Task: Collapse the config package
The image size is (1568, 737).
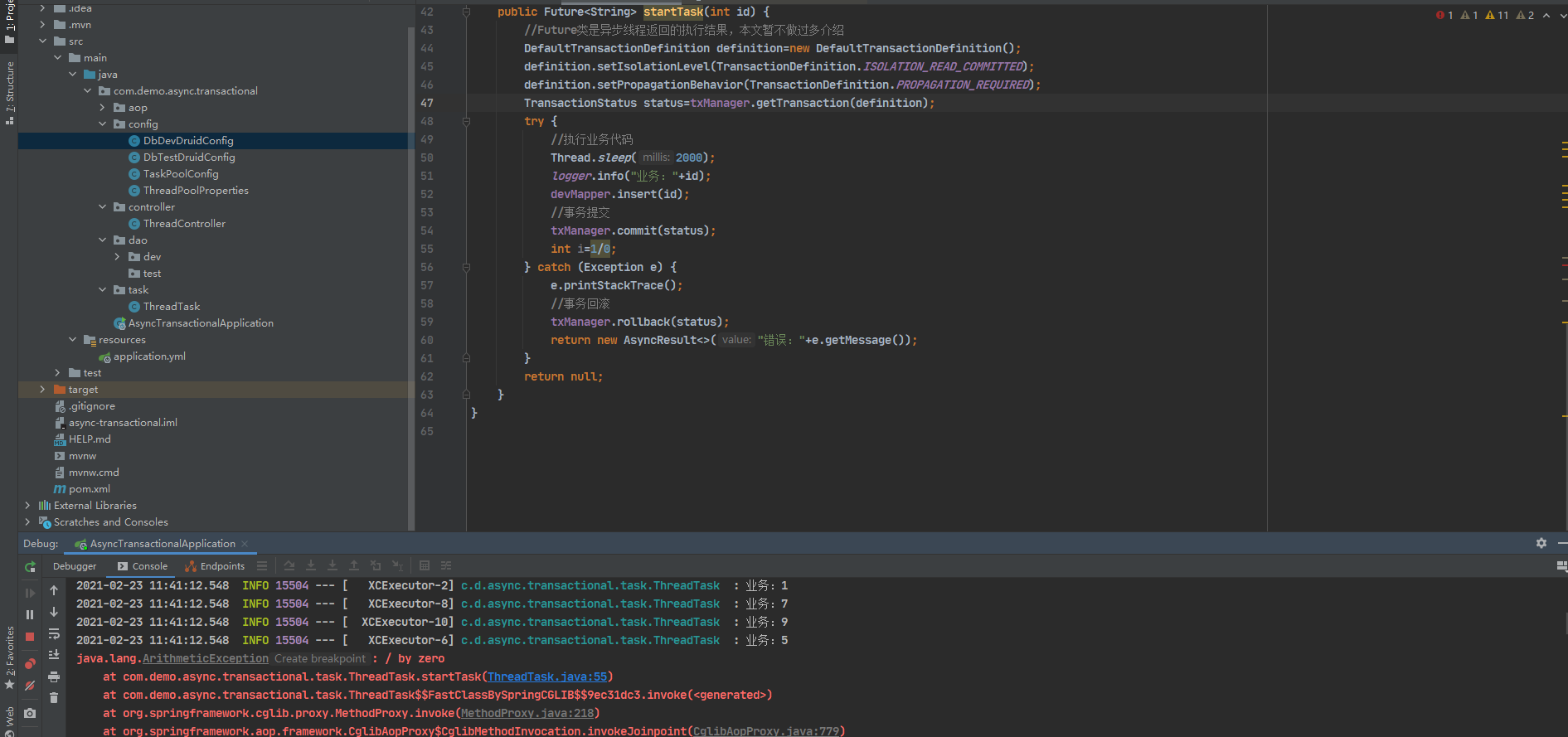Action: (102, 124)
